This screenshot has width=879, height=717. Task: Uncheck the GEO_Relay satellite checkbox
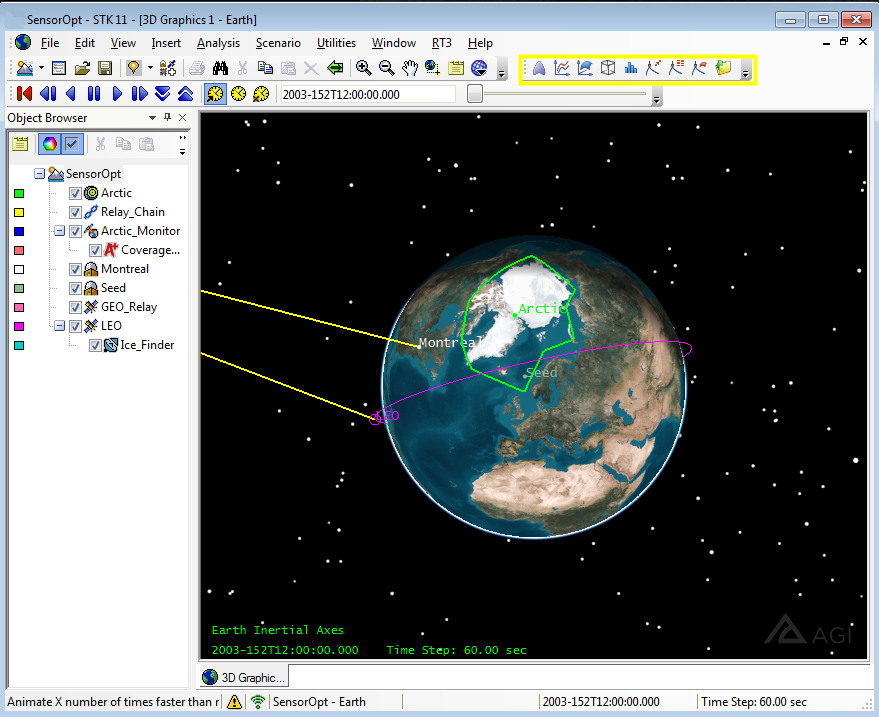pyautogui.click(x=75, y=307)
